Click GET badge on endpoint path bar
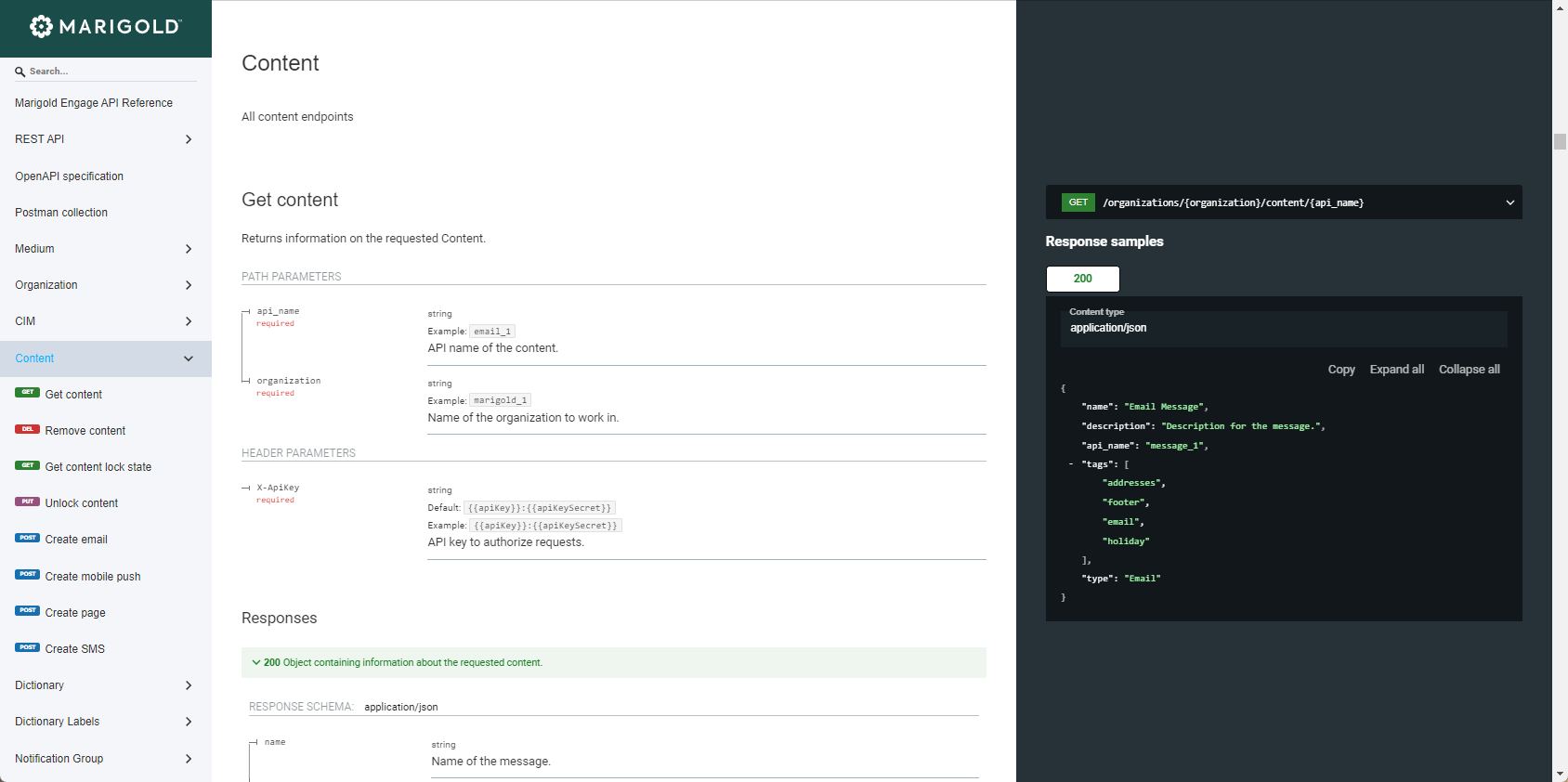 1078,202
